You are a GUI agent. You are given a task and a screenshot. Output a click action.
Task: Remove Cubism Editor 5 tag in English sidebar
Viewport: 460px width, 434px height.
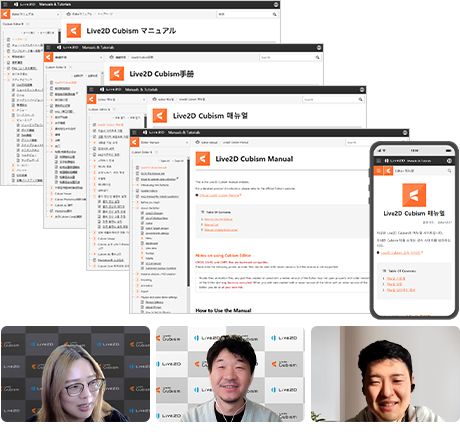[x=157, y=152]
